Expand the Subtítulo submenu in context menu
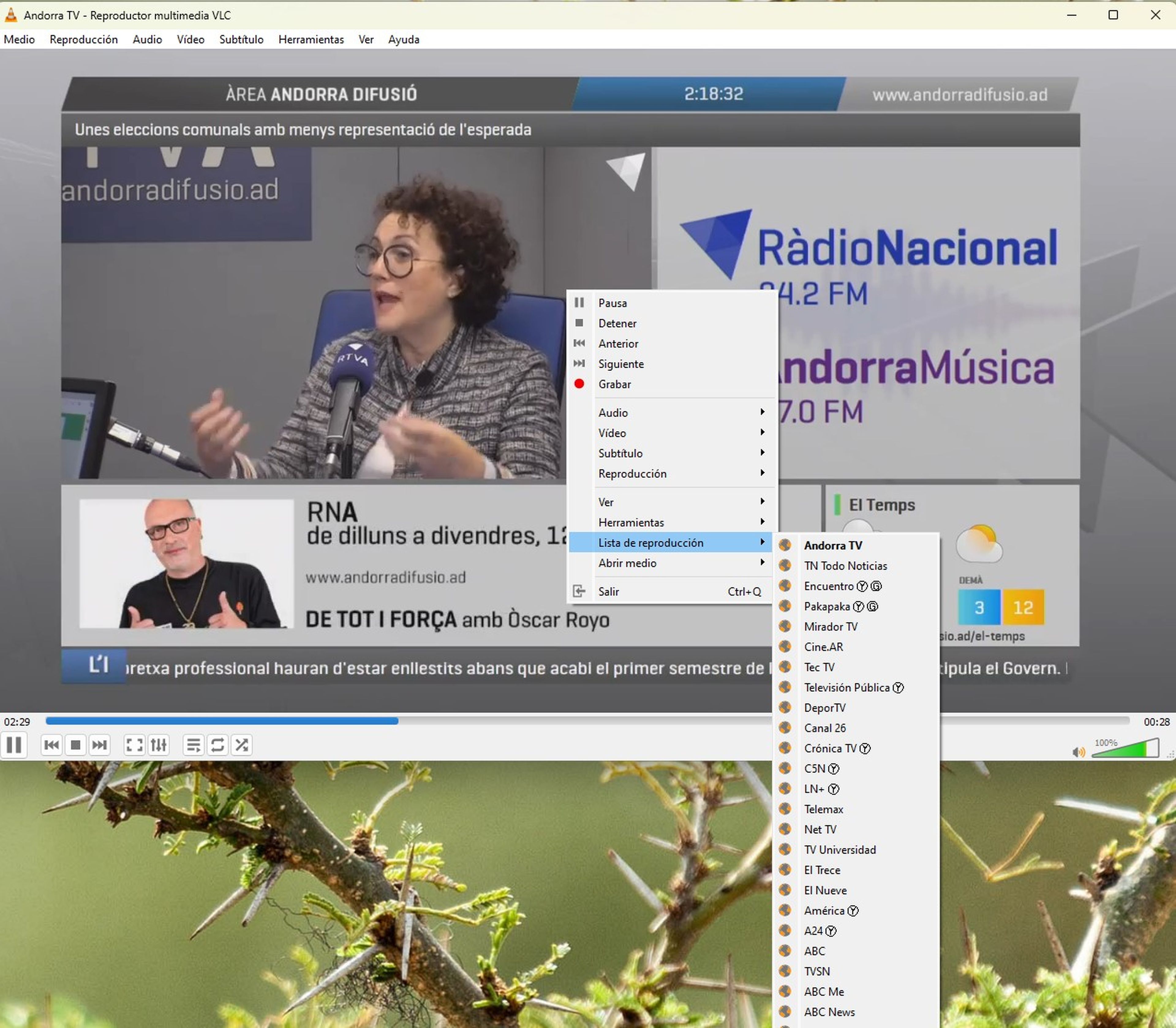 pos(672,453)
